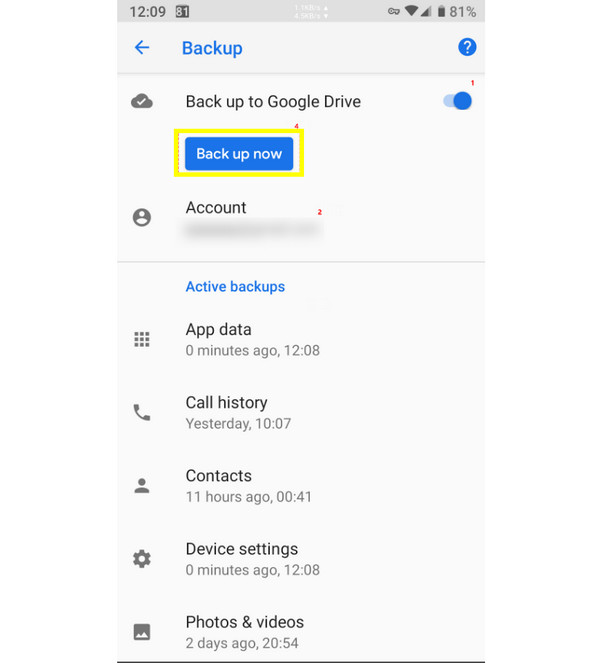This screenshot has width=600, height=663.
Task: Tap the 12:09 clock in status bar
Action: pyautogui.click(x=148, y=12)
